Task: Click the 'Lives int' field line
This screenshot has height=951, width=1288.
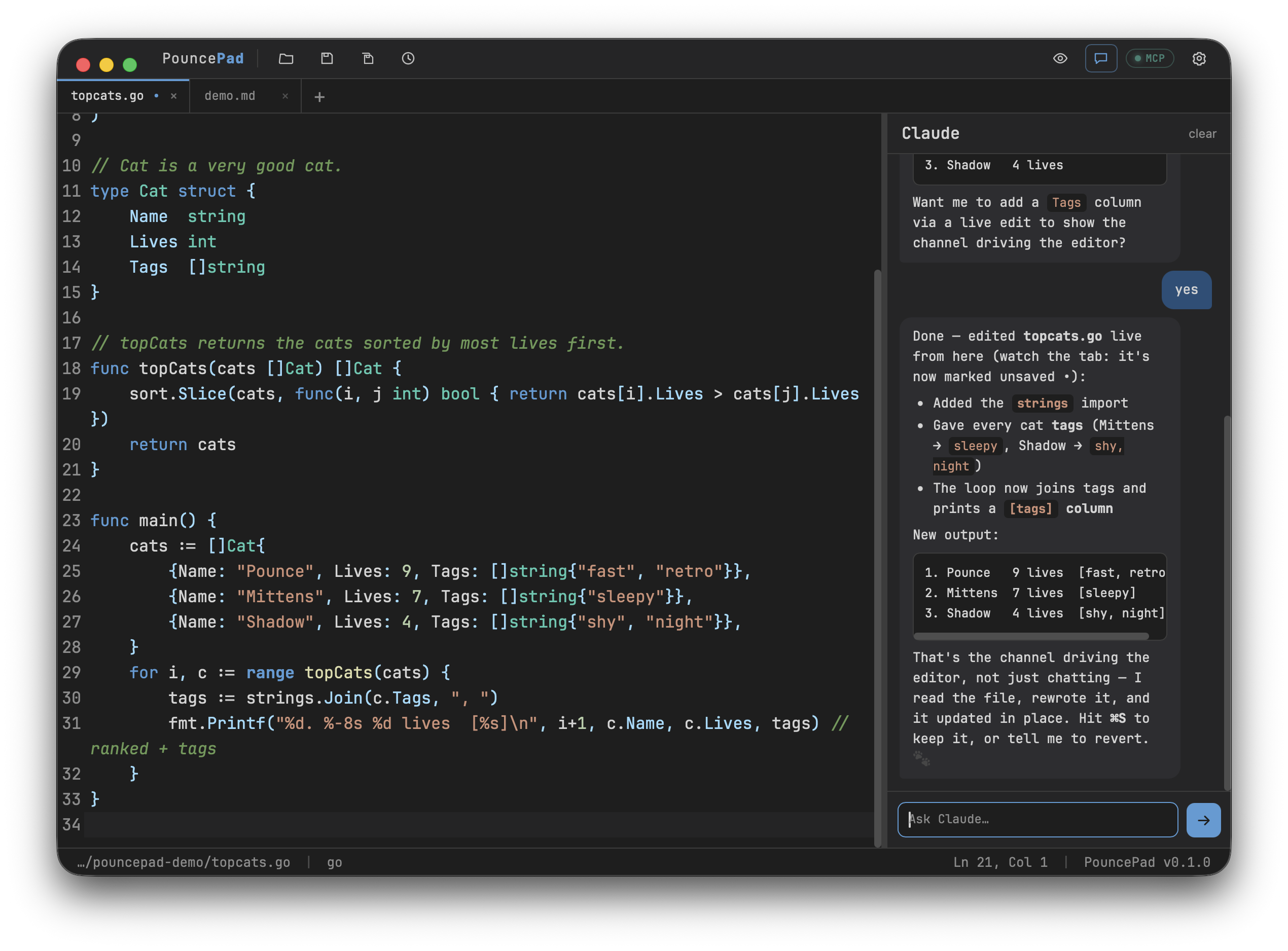Action: click(x=173, y=242)
